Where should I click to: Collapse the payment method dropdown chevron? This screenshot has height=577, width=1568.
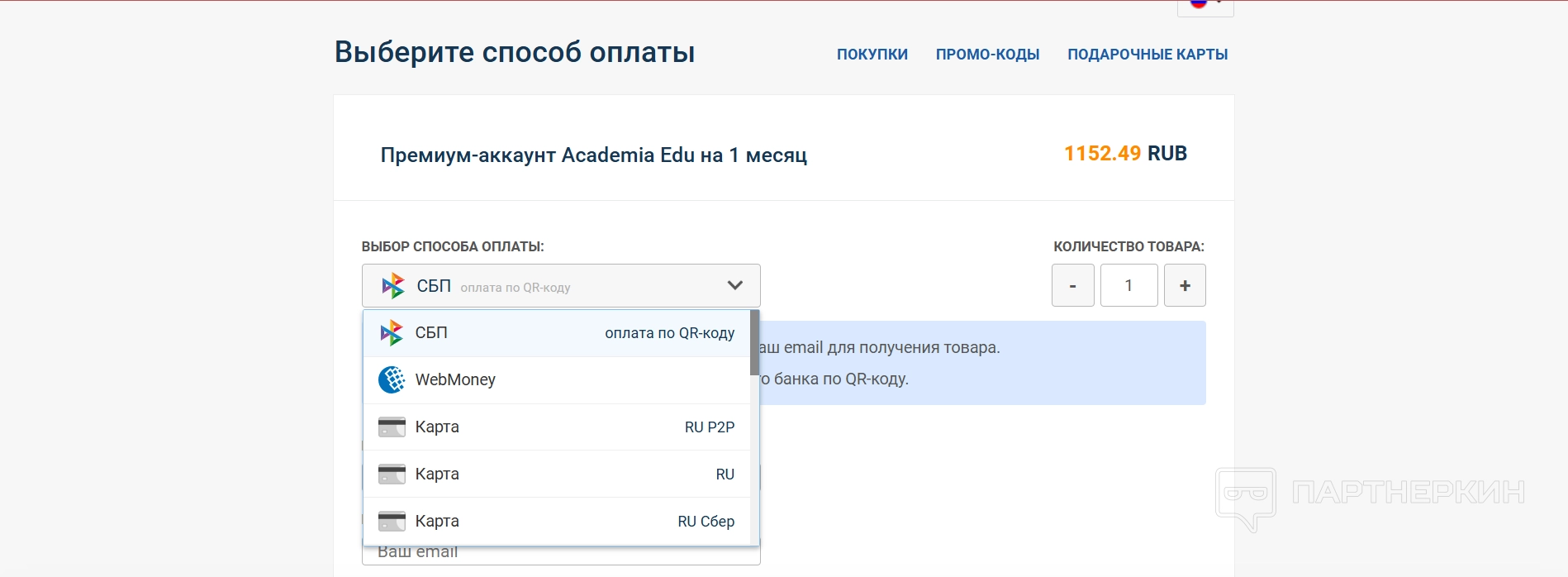pos(734,286)
